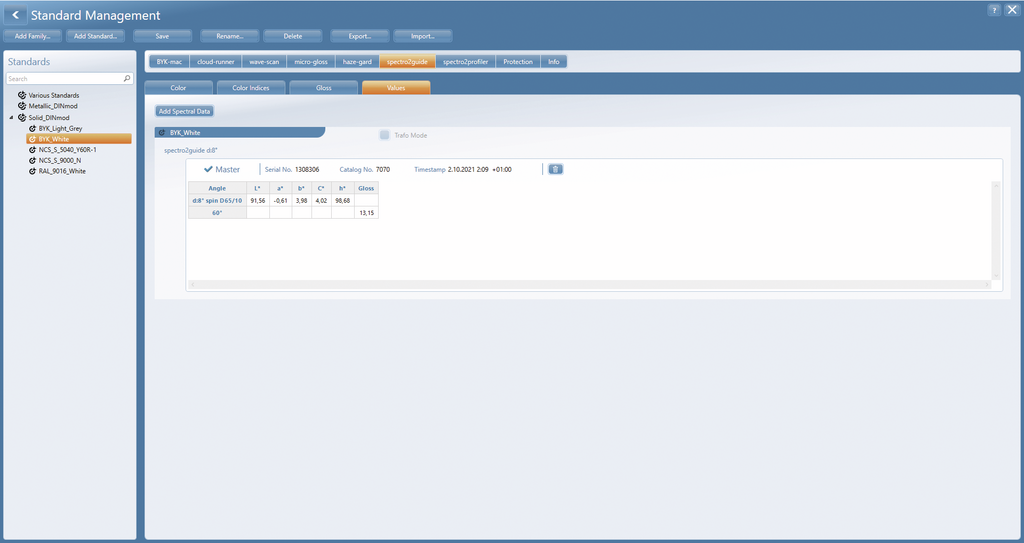Click the NCS_S_9000_N standard icon
Image resolution: width=1024 pixels, height=543 pixels.
(x=33, y=160)
